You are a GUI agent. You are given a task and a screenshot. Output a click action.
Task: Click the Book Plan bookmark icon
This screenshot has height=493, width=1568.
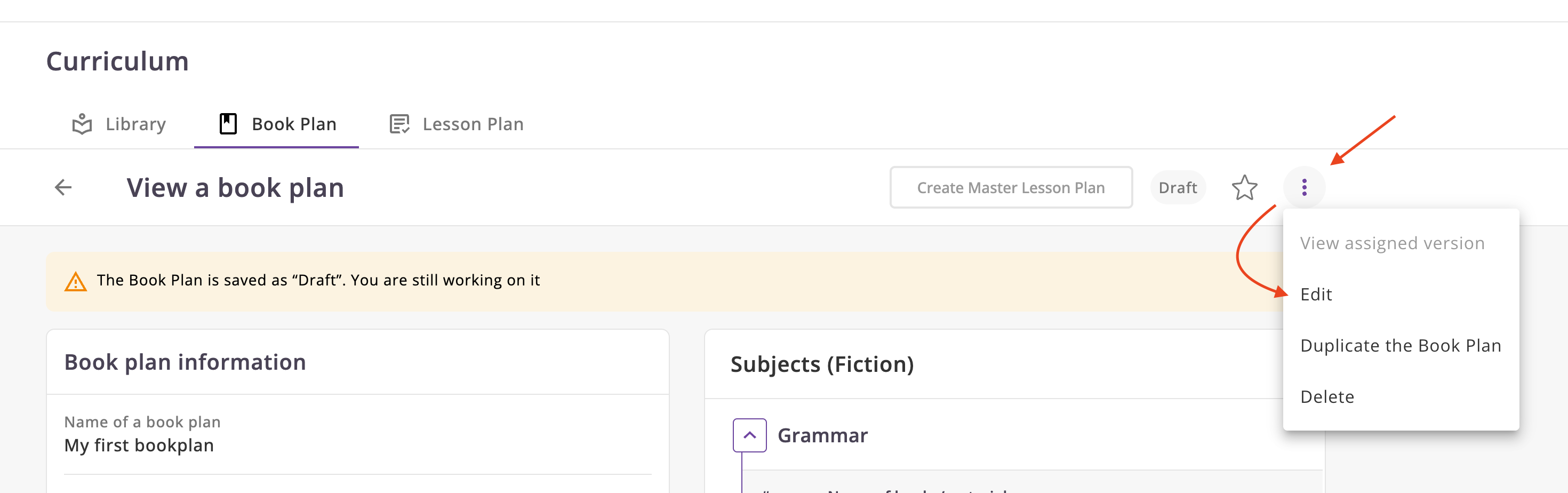tap(228, 124)
